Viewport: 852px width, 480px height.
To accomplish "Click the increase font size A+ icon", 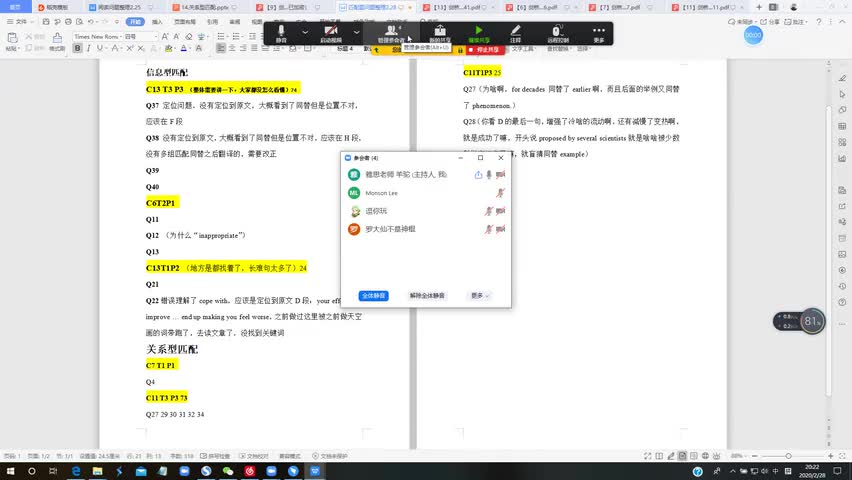I will point(165,36).
